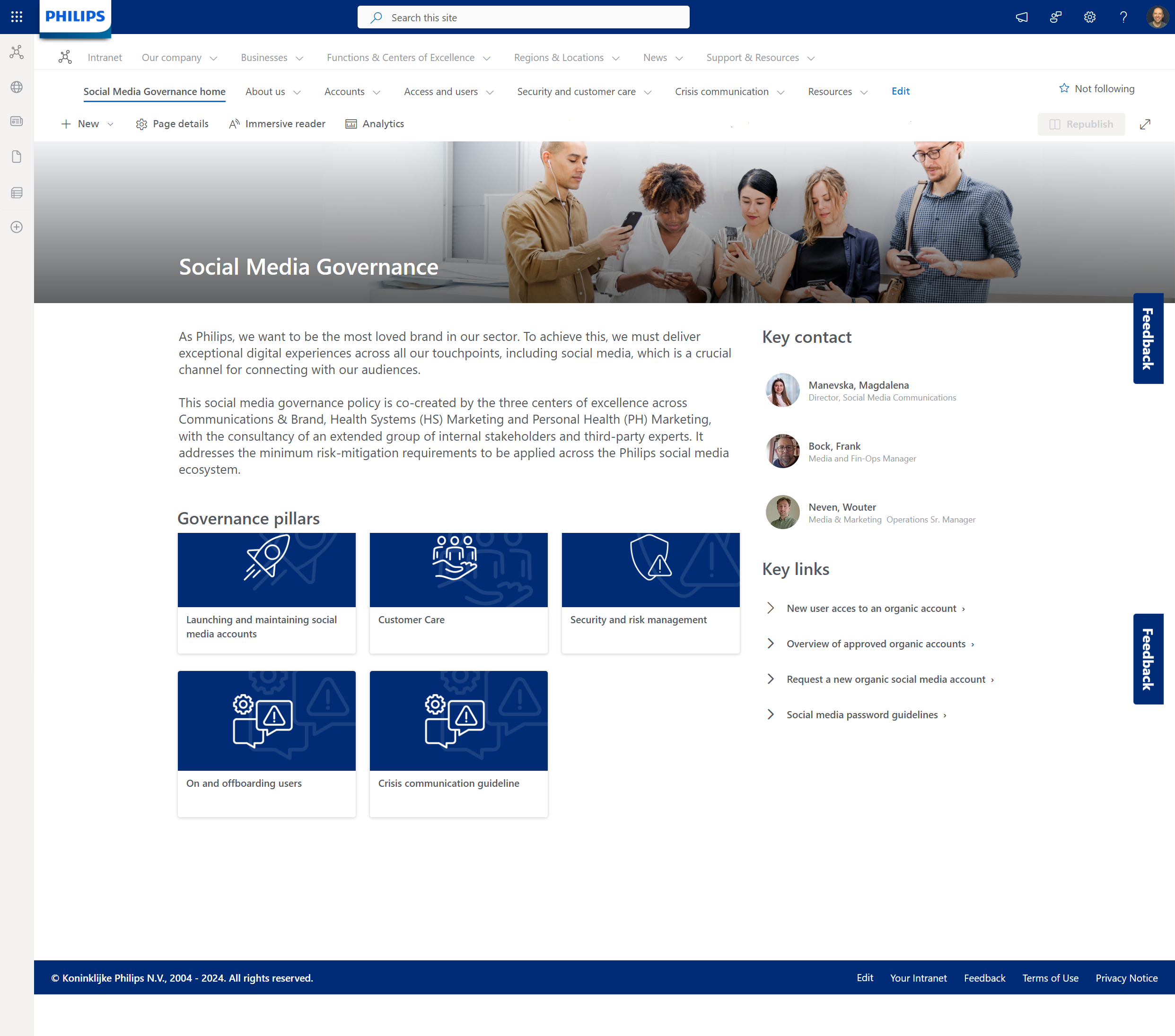1175x1036 pixels.
Task: Open the lists icon in left sidebar
Action: 17,192
